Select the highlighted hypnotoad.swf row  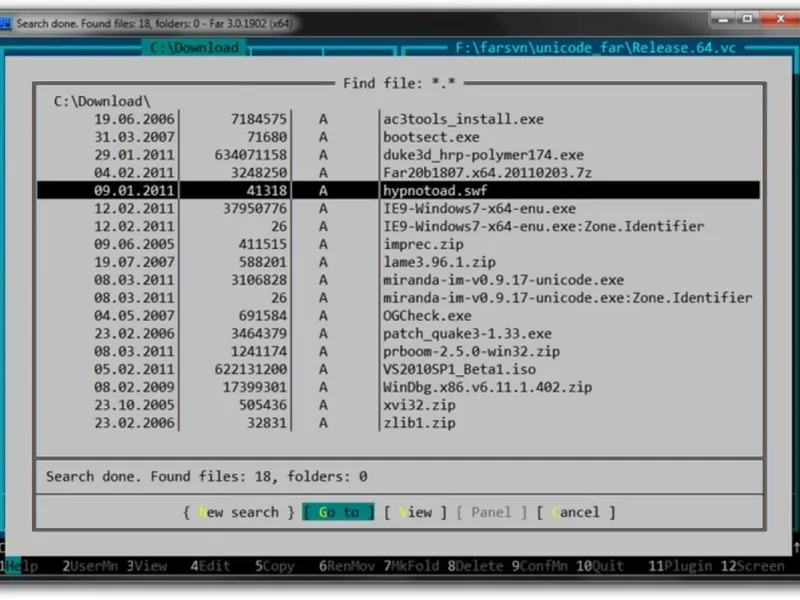tap(398, 191)
